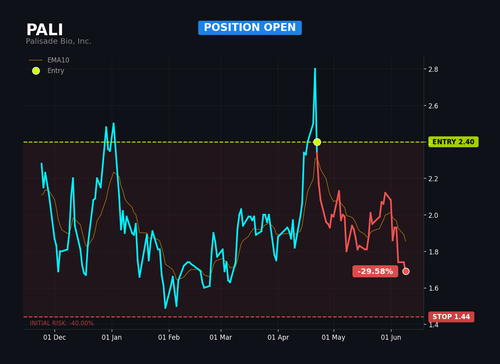Screen dimensions: 500x364
Task: Click the EMA10 legend label
Action: click(x=58, y=60)
